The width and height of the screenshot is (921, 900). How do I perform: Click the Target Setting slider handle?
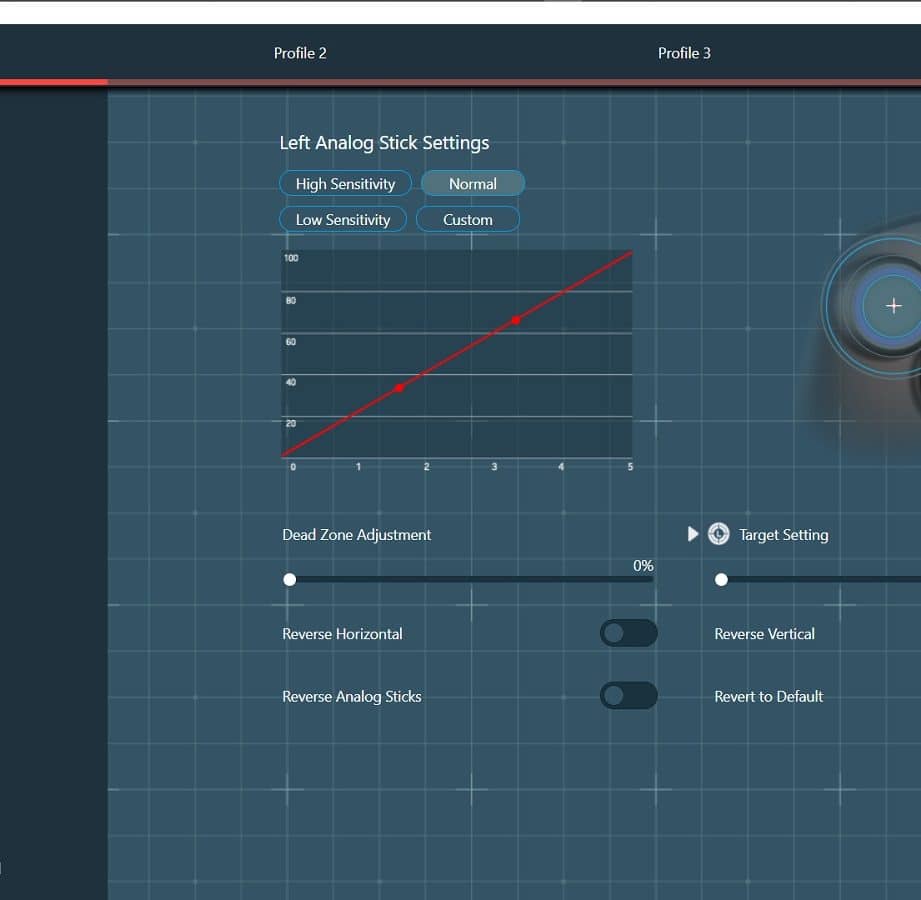(x=722, y=579)
